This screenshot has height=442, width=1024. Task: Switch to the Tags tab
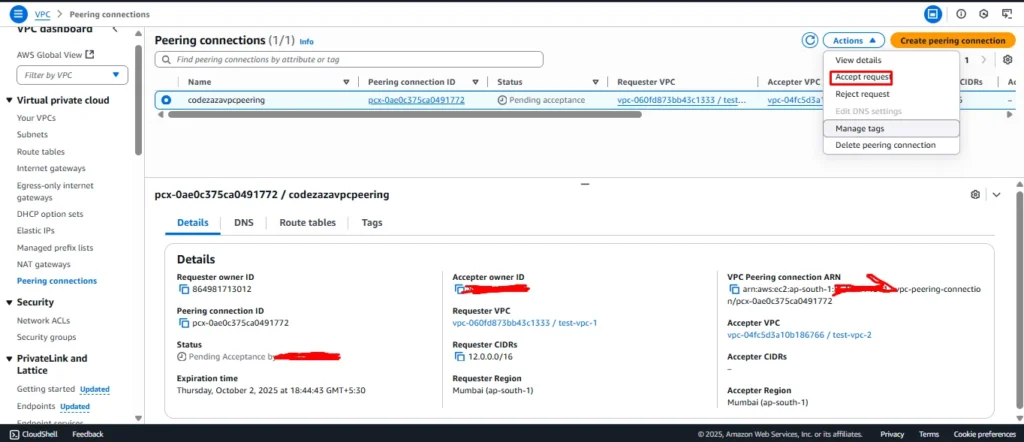click(x=372, y=223)
